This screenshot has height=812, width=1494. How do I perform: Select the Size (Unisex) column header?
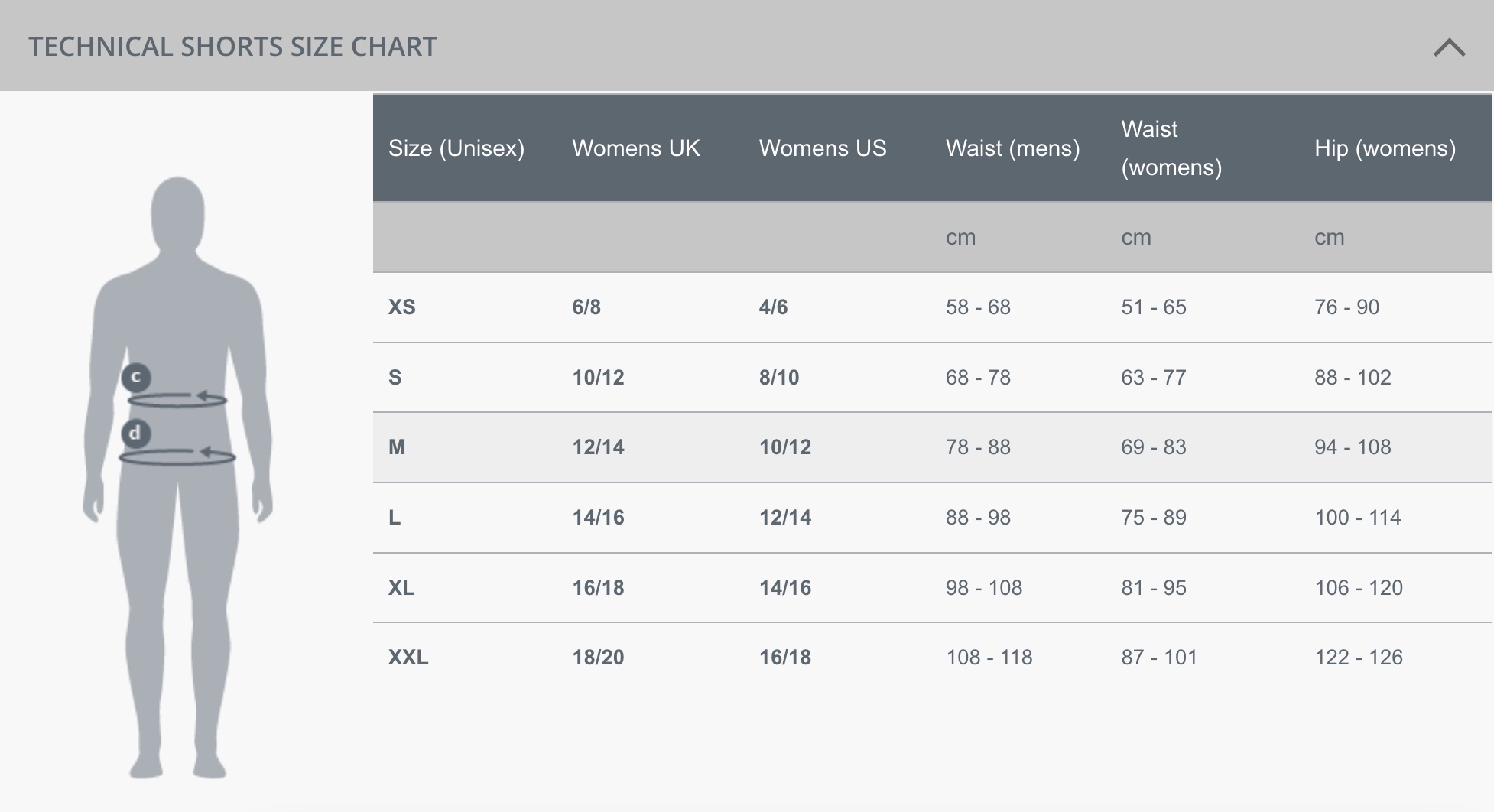pyautogui.click(x=456, y=148)
